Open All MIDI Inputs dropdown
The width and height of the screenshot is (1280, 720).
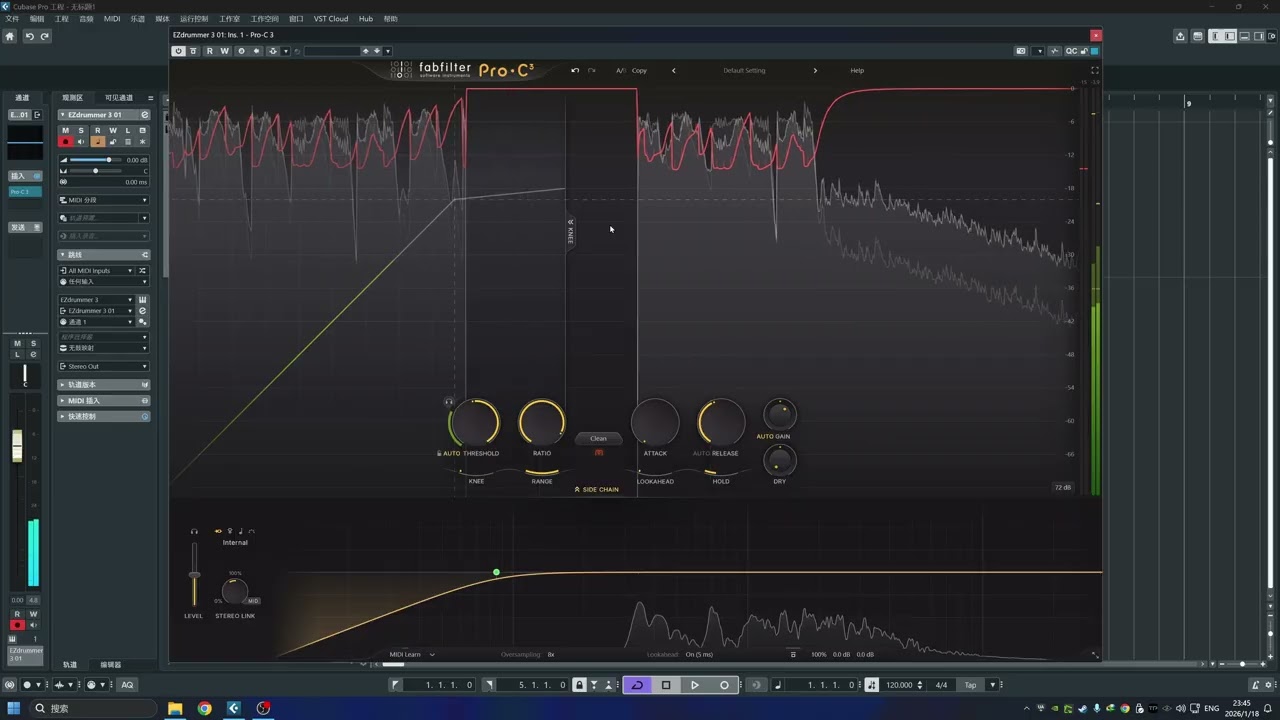coord(96,271)
